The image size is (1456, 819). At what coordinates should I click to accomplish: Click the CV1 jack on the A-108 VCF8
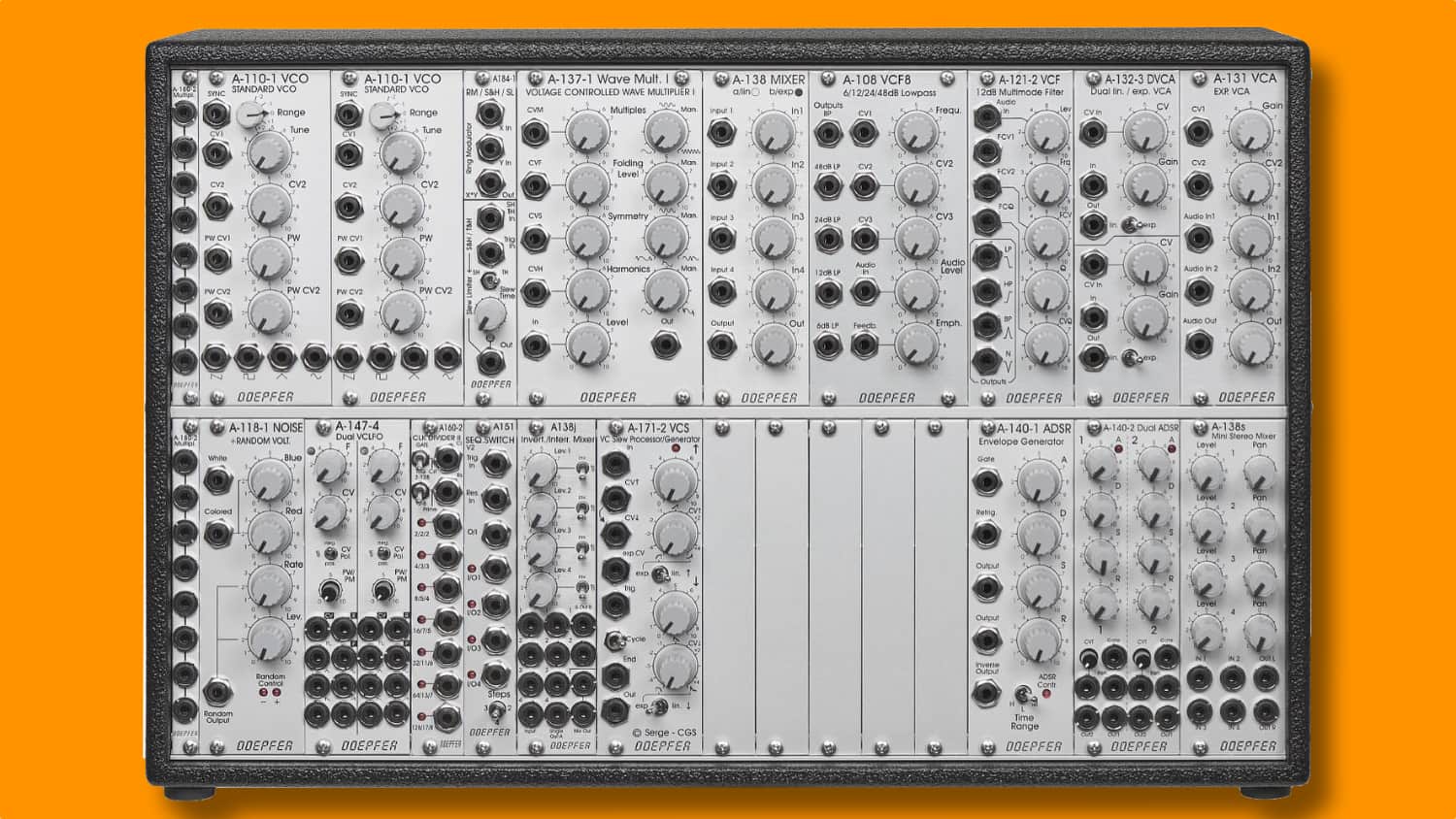(x=864, y=132)
